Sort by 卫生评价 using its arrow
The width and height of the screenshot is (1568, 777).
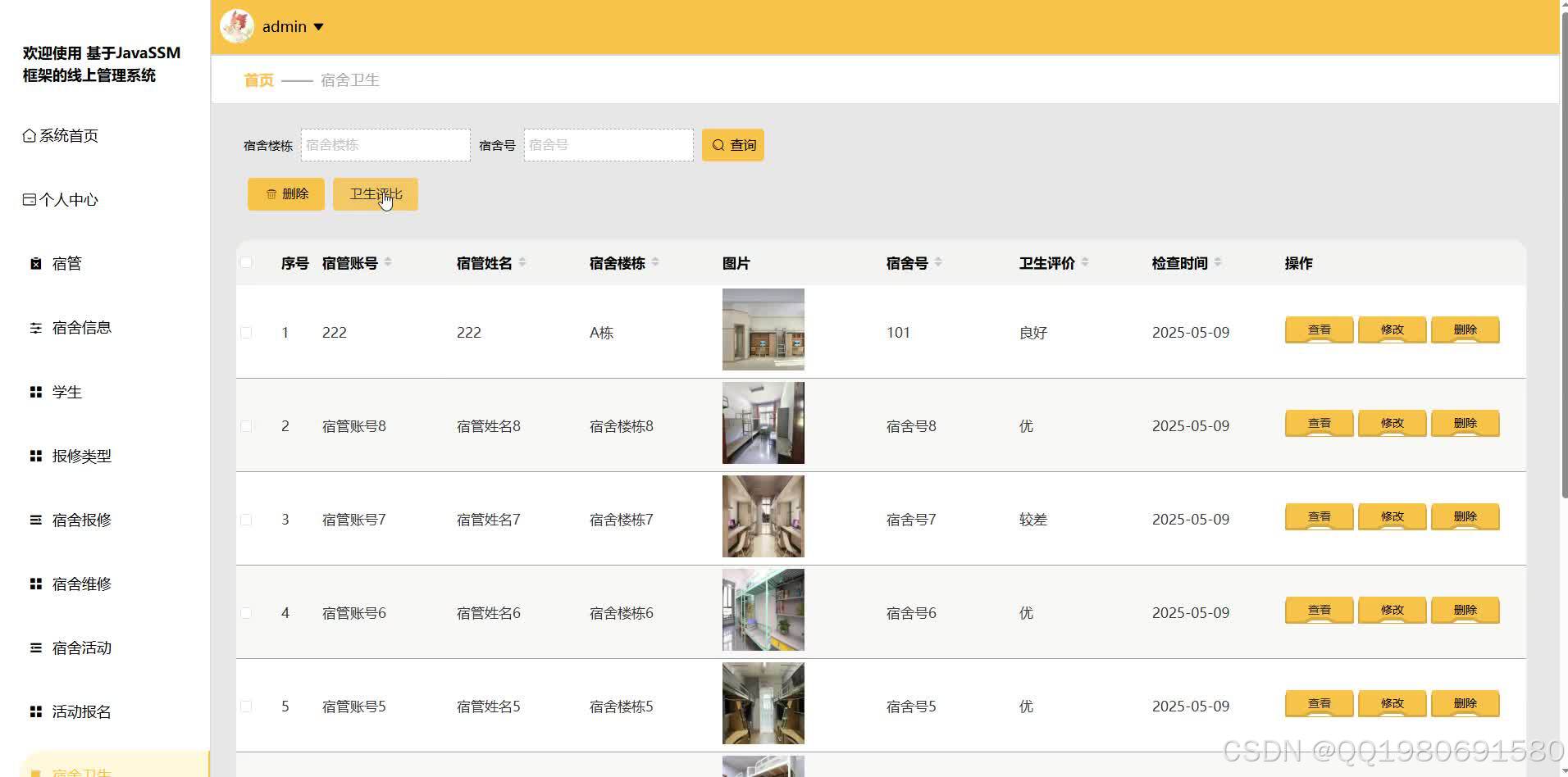1085,262
